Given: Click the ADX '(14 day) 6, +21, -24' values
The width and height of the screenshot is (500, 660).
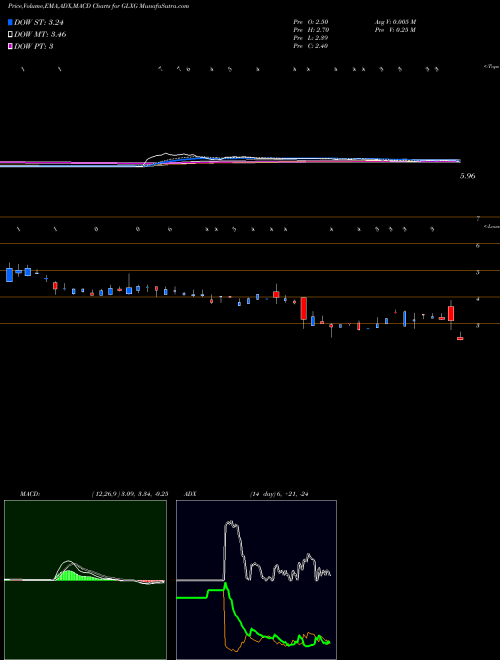Looking at the screenshot, I should pyautogui.click(x=279, y=494).
